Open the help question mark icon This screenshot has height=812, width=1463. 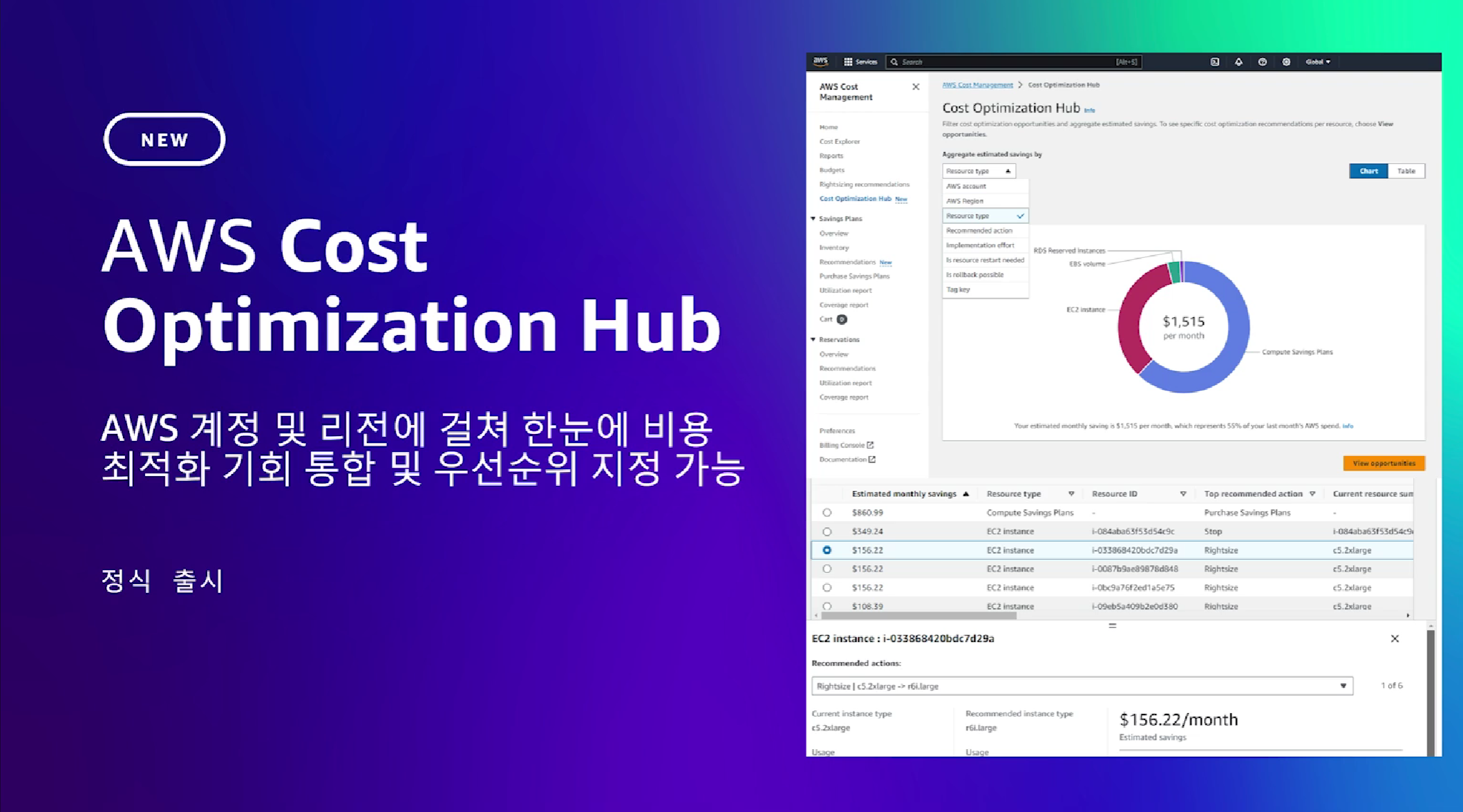click(x=1262, y=62)
